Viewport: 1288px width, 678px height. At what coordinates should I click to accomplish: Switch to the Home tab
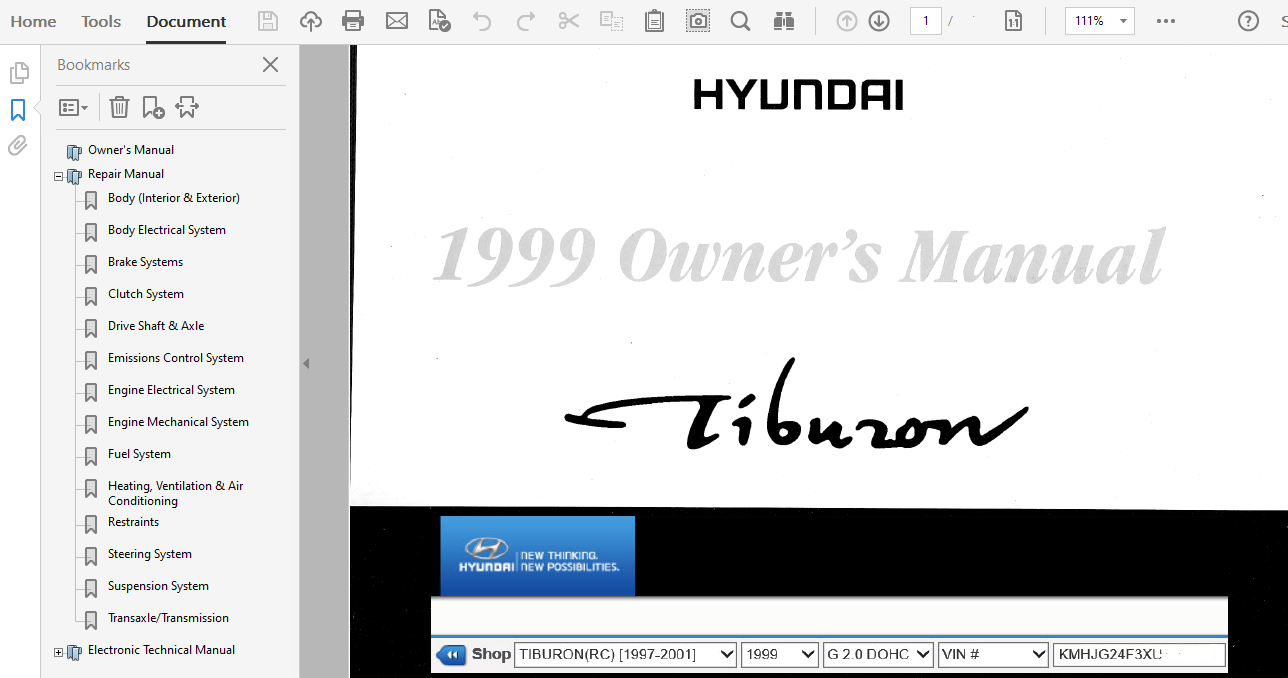[x=33, y=21]
